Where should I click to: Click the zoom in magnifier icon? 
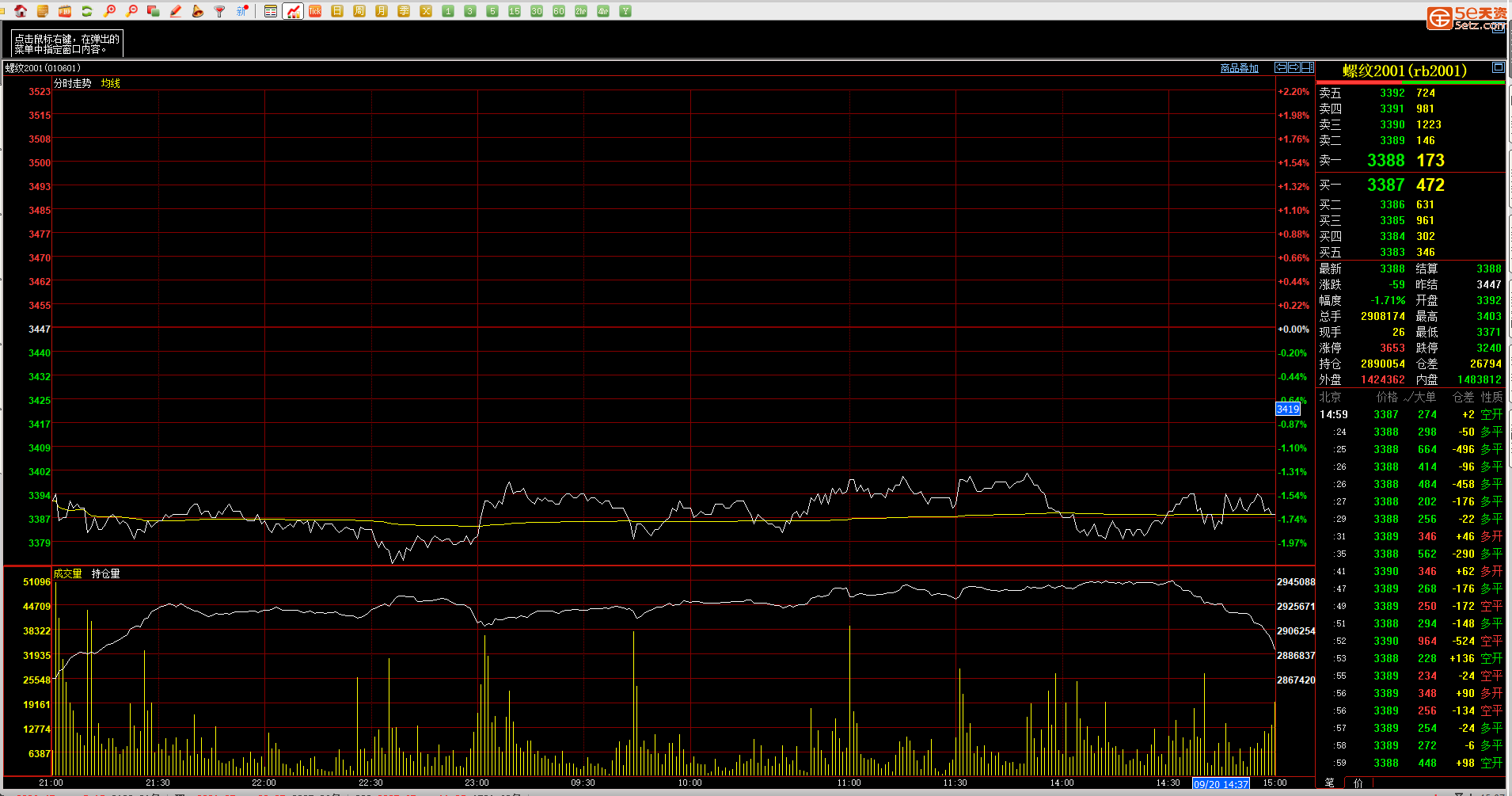coord(109,11)
